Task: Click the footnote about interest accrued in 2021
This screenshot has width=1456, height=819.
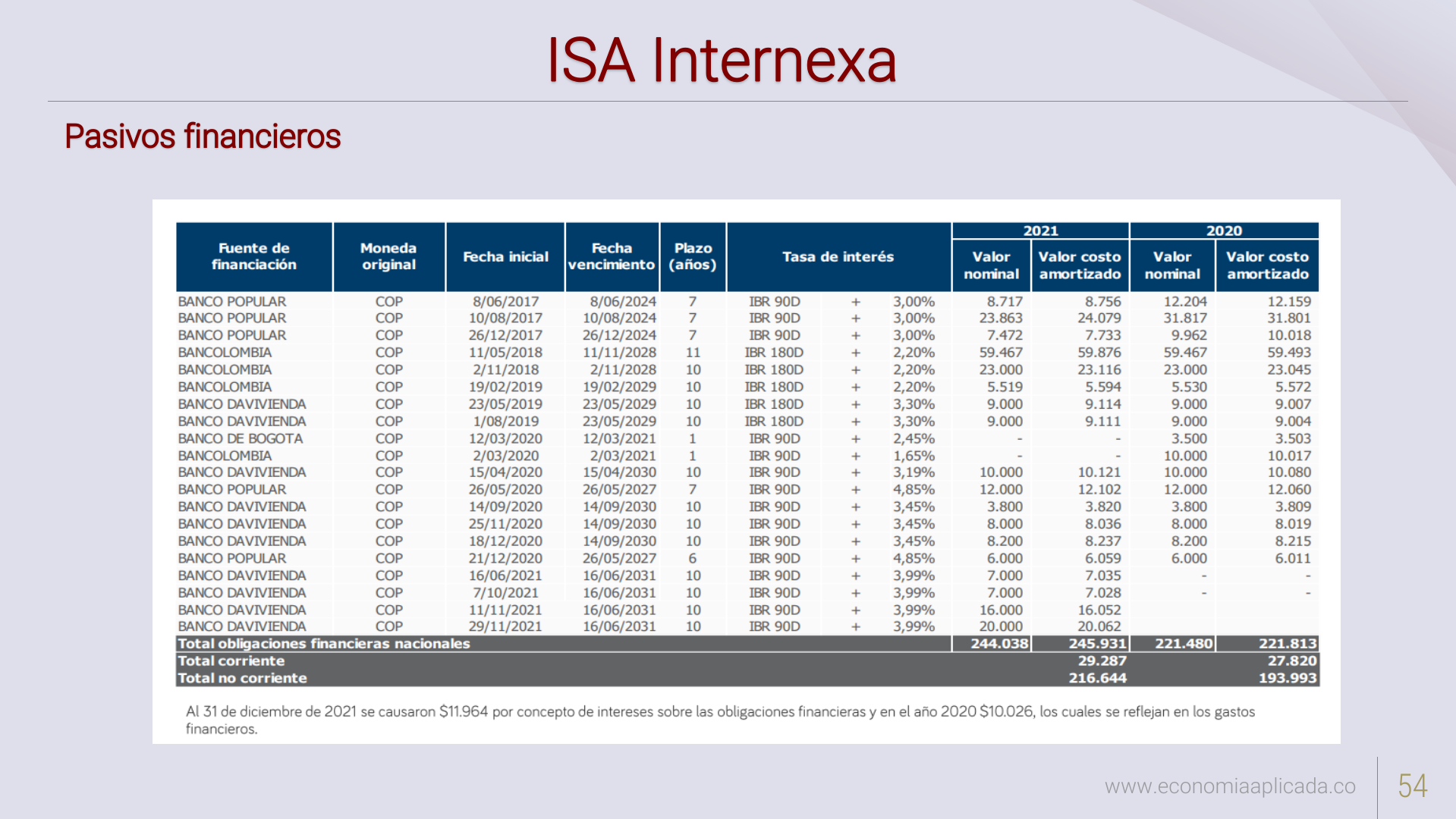Action: tap(720, 720)
